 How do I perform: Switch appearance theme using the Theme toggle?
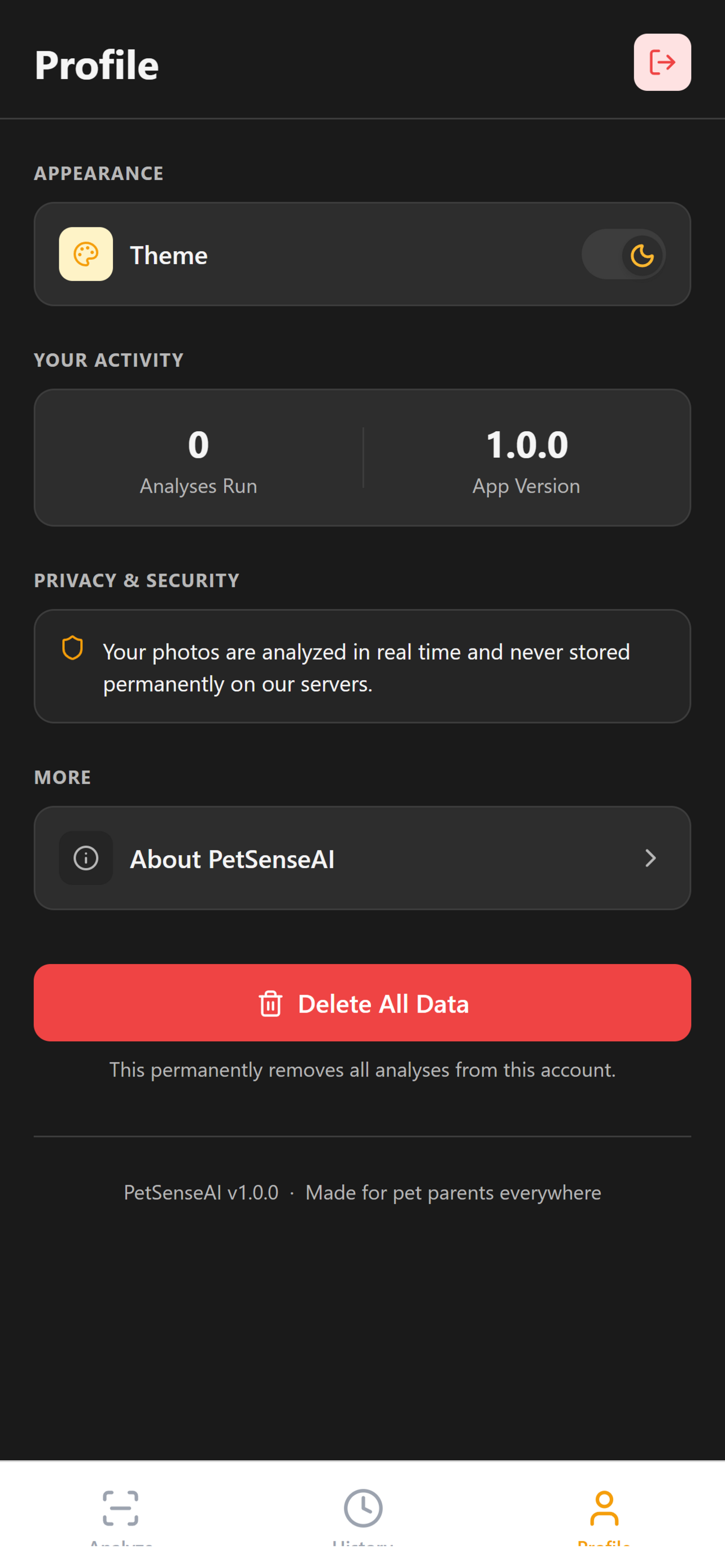[623, 255]
